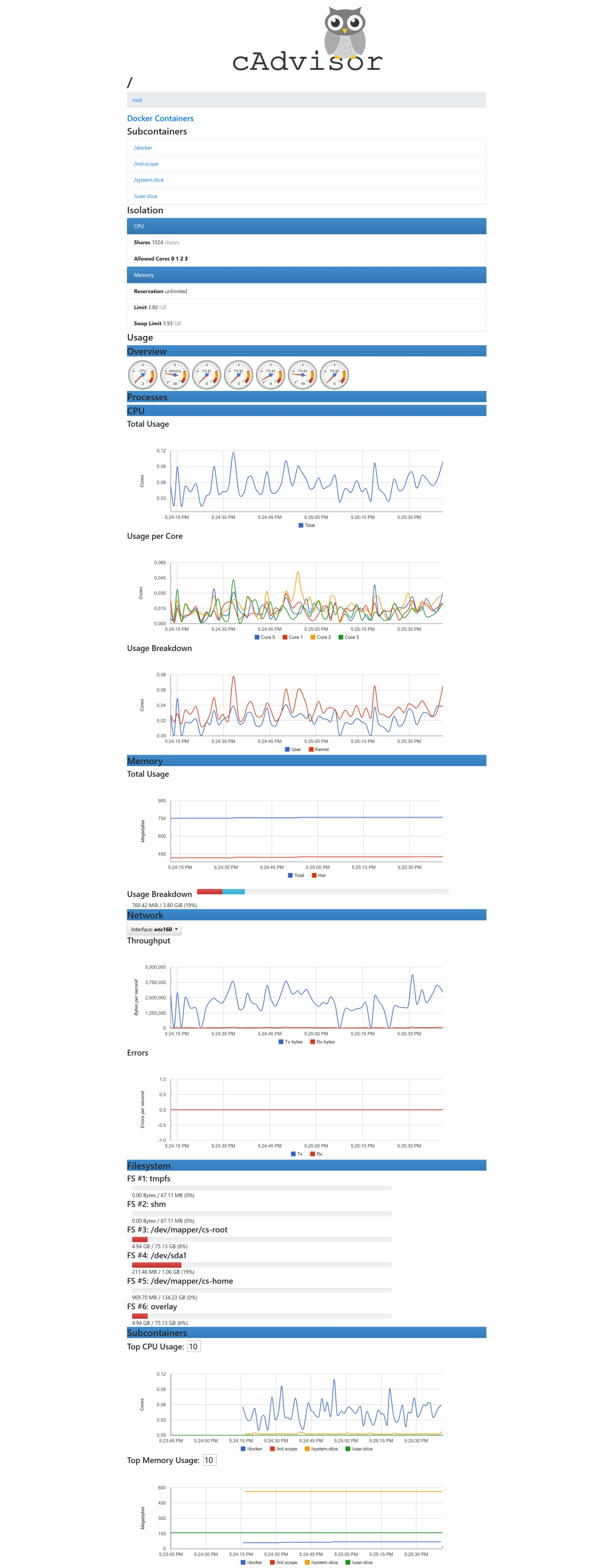Click the Top CPU Usage count field
Image resolution: width=613 pixels, height=1568 pixels.
point(193,1346)
